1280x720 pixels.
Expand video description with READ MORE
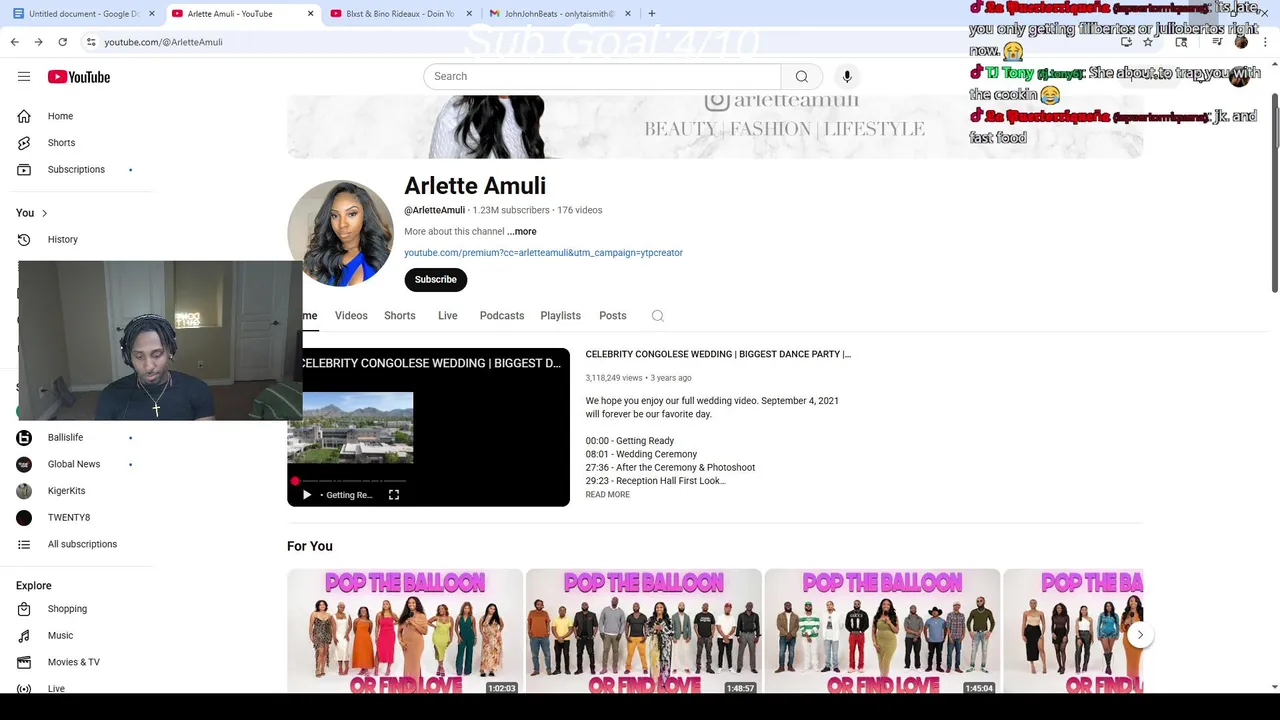[608, 495]
